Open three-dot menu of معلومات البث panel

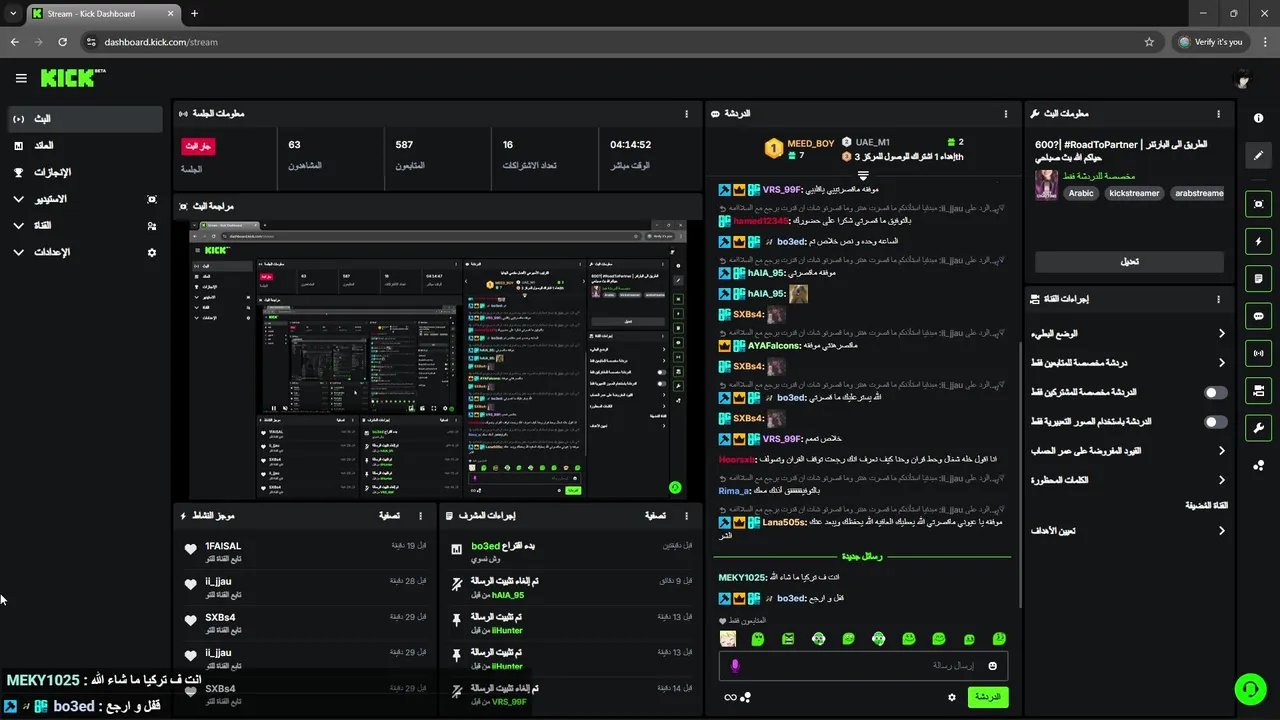(1218, 114)
